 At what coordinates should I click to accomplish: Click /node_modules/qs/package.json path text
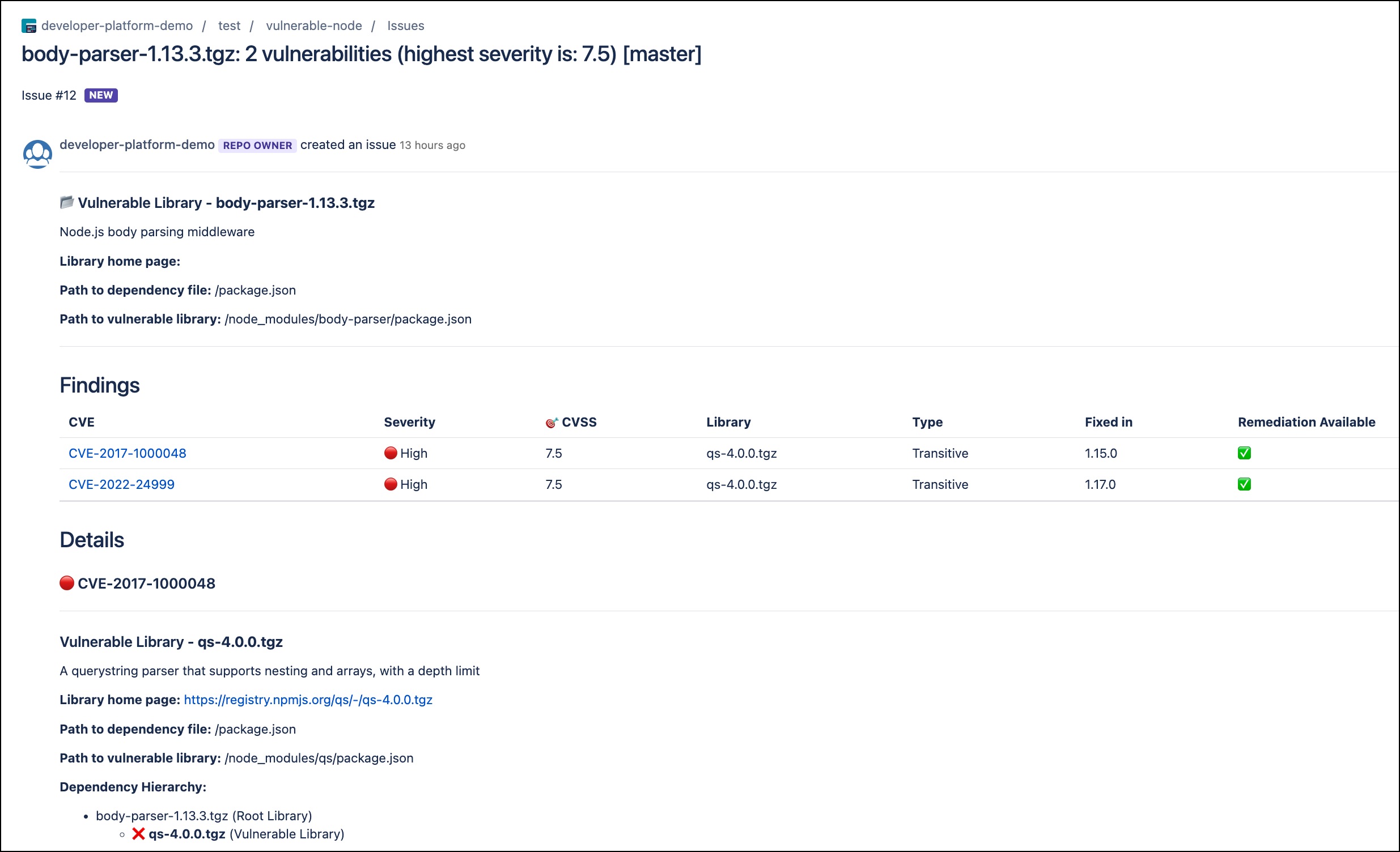[x=319, y=758]
